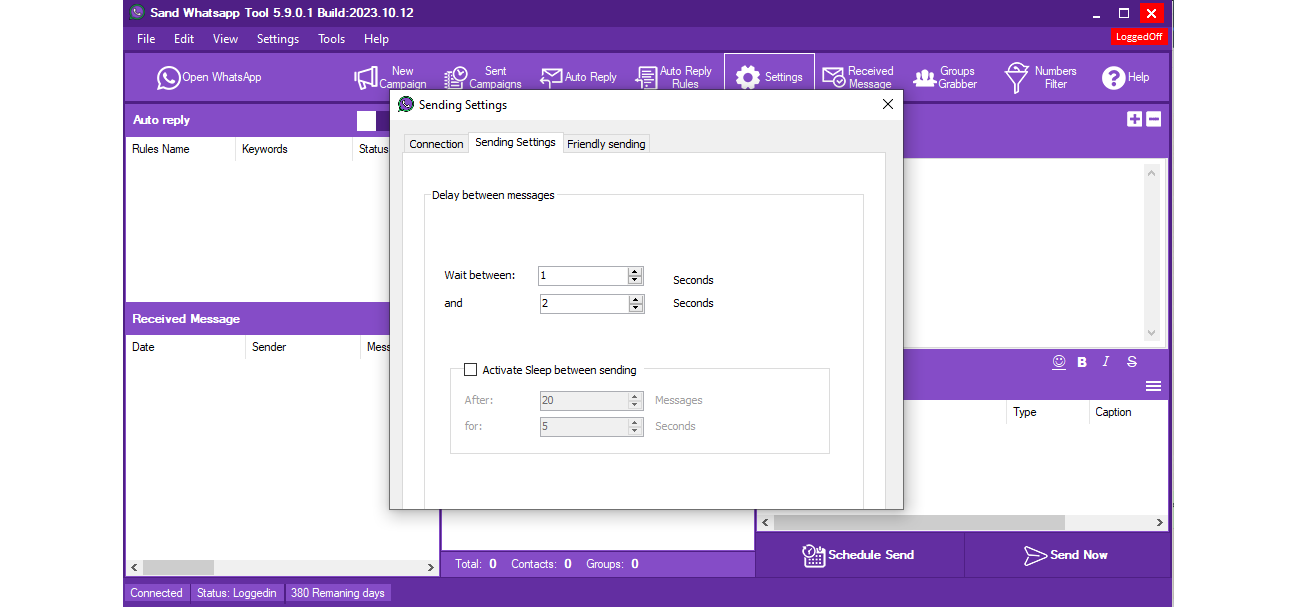This screenshot has width=1297, height=607.
Task: Decrease the Wait between value
Action: 635,280
